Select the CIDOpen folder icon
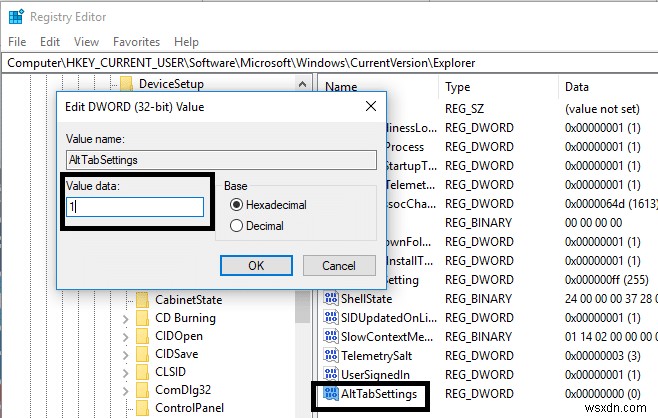658x418 pixels. pos(142,336)
